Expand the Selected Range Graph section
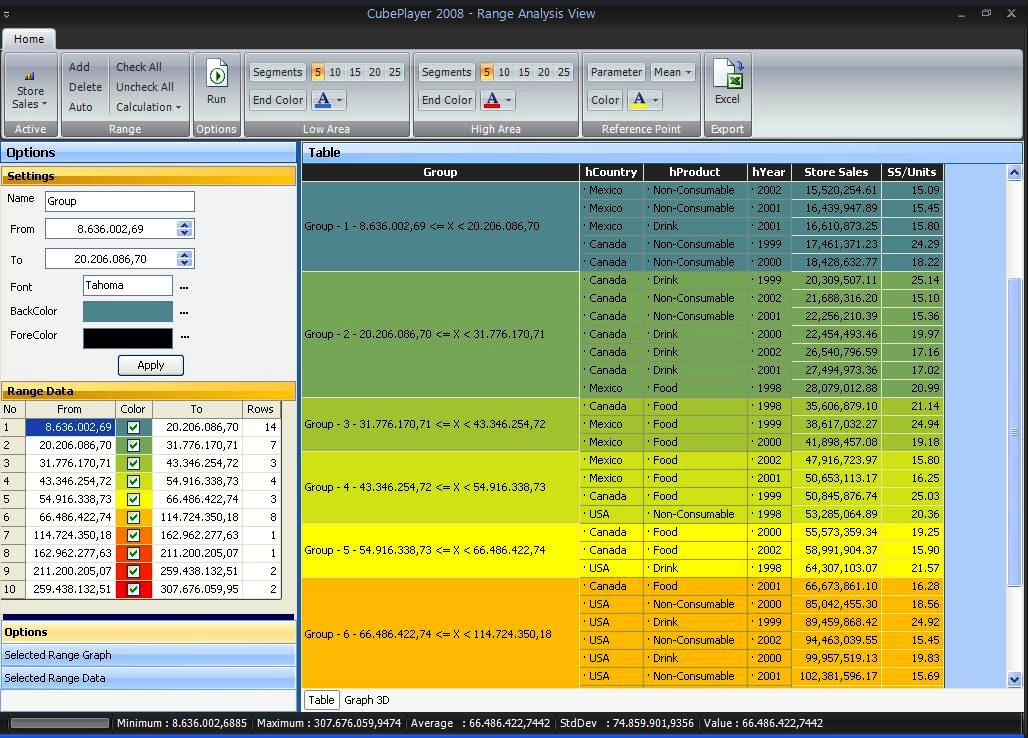Screen dimensions: 1028x738 pos(148,655)
